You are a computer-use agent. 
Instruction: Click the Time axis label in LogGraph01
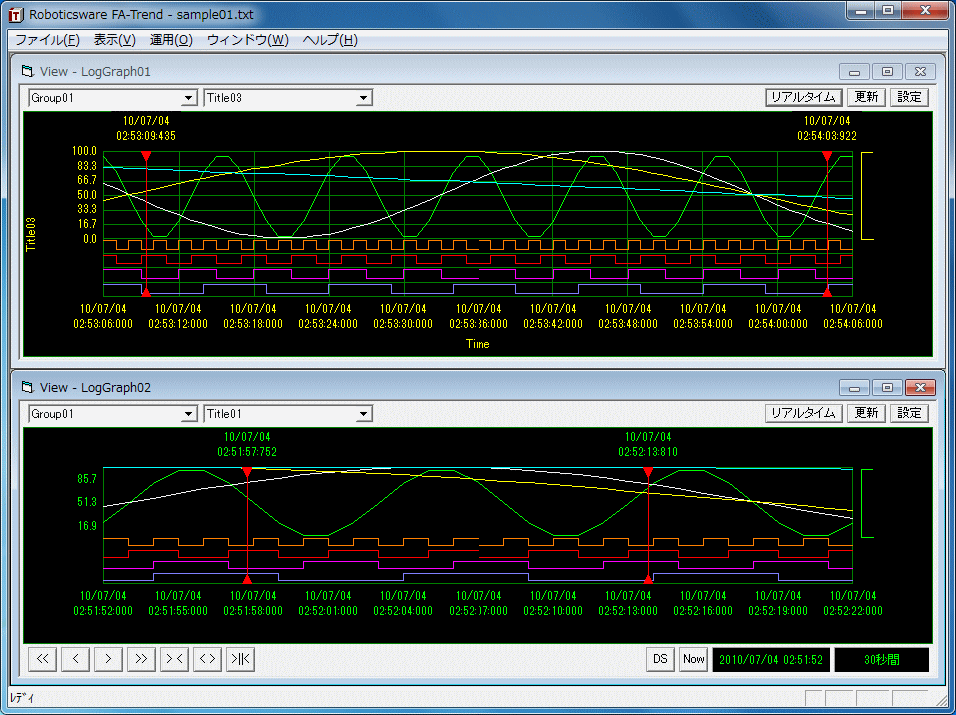(x=477, y=344)
